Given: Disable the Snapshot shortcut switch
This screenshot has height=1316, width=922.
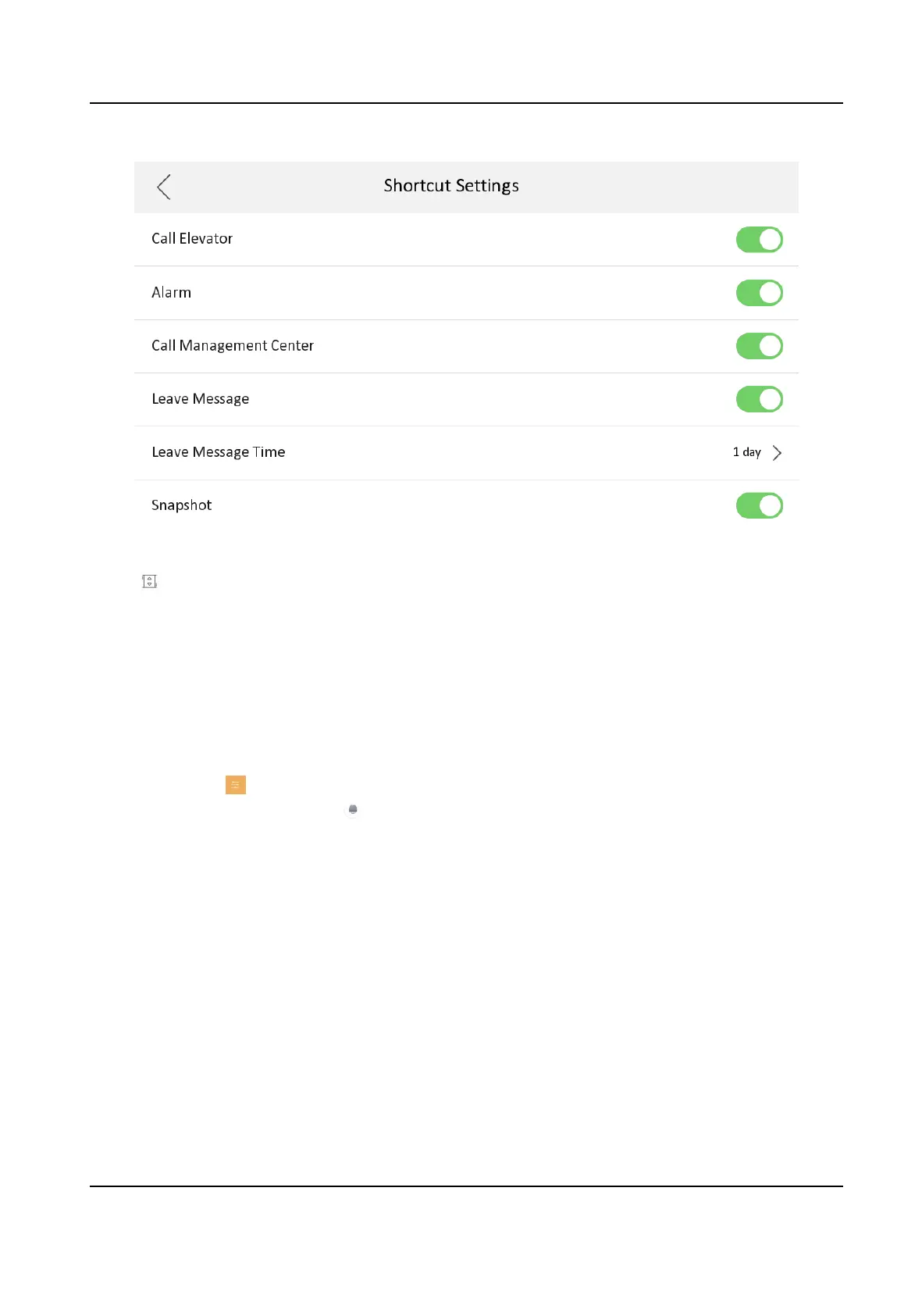Looking at the screenshot, I should tap(760, 505).
